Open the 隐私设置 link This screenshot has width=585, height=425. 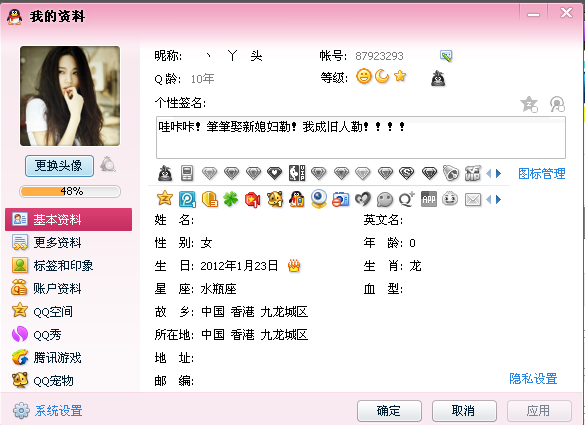[x=533, y=379]
